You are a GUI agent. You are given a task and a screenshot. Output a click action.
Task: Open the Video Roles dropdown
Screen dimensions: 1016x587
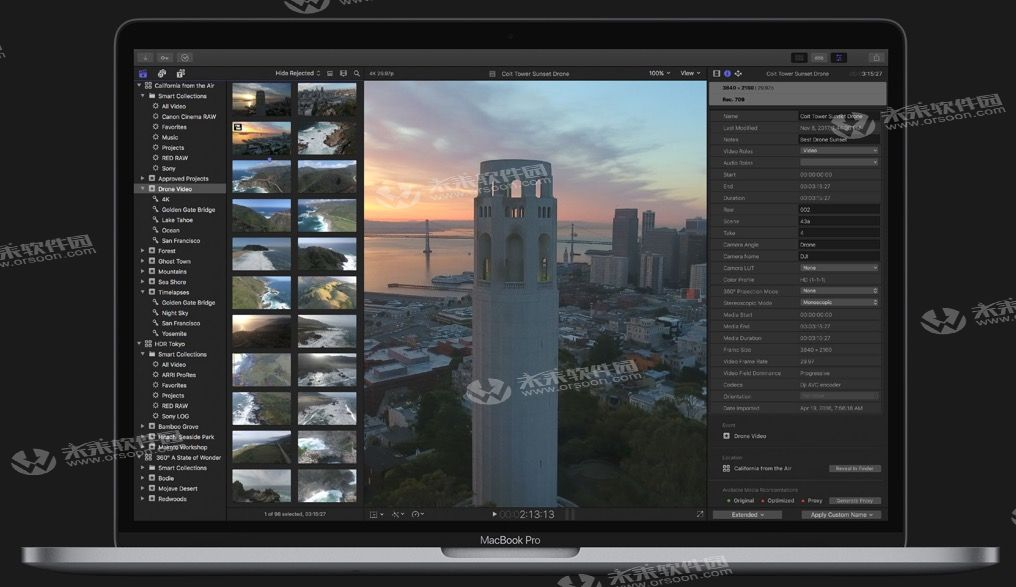839,151
